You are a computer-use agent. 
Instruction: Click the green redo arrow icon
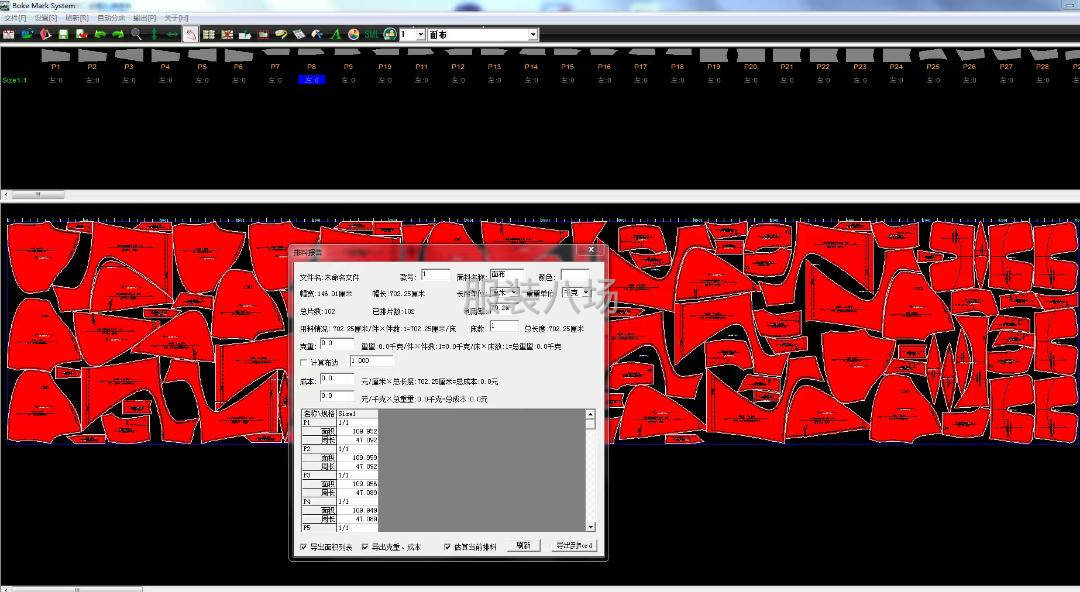point(118,34)
